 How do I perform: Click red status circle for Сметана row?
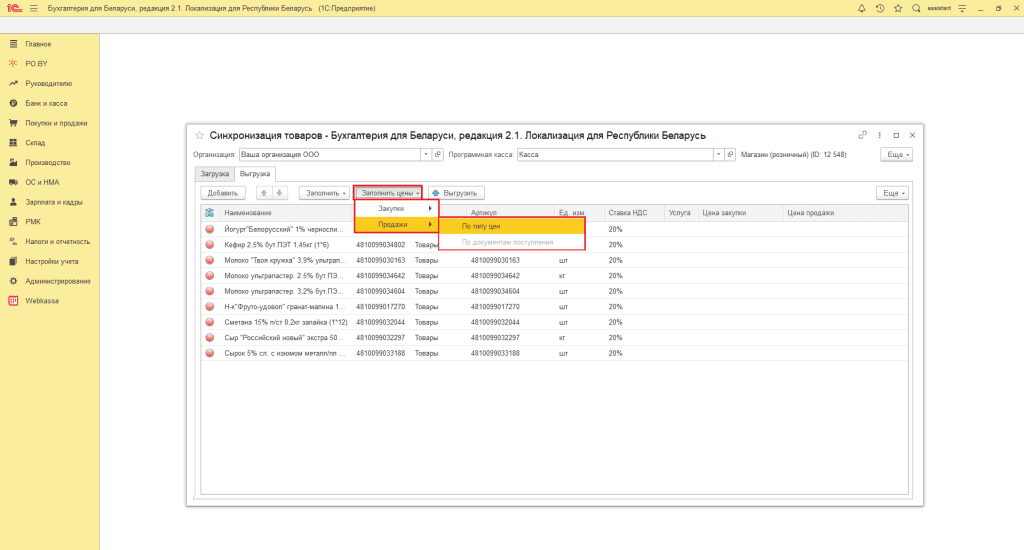210,322
